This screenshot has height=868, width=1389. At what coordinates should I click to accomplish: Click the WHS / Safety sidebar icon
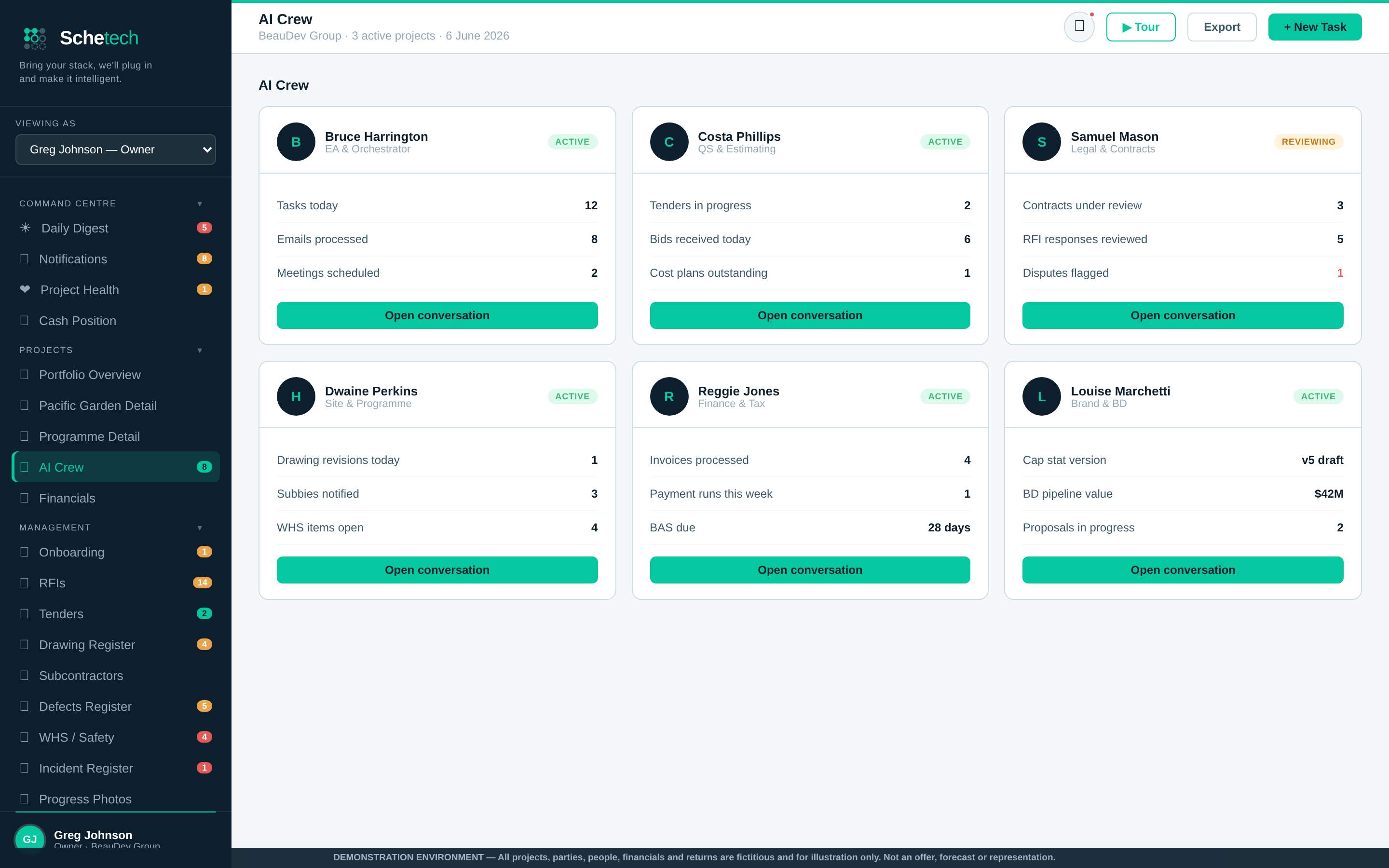(x=24, y=737)
